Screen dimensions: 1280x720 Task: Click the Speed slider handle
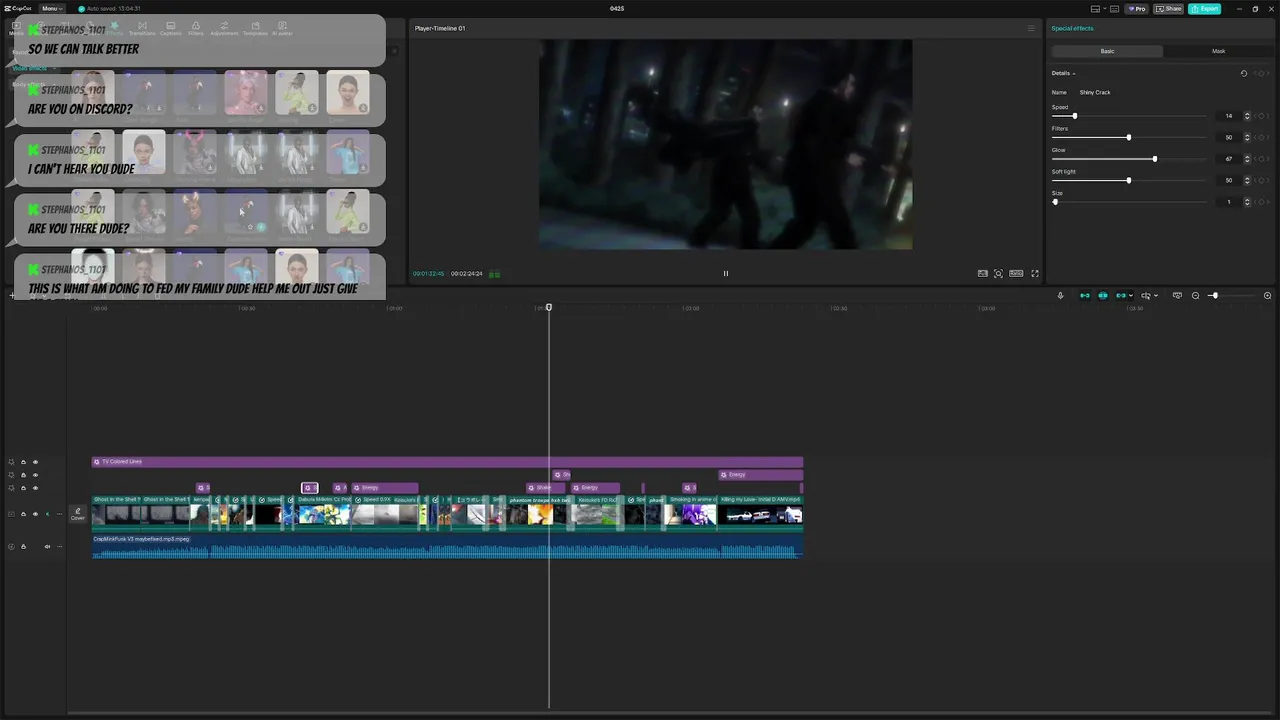click(1075, 116)
